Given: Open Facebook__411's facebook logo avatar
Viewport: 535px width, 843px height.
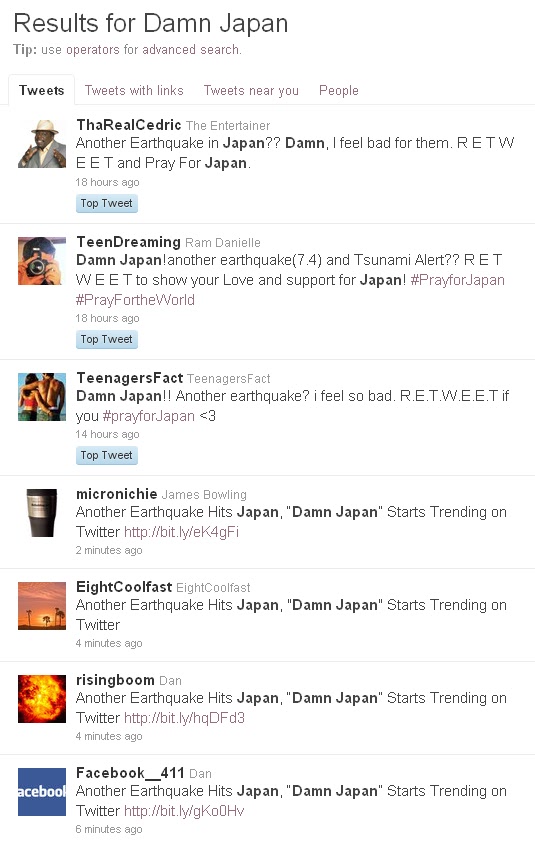Looking at the screenshot, I should coord(42,792).
